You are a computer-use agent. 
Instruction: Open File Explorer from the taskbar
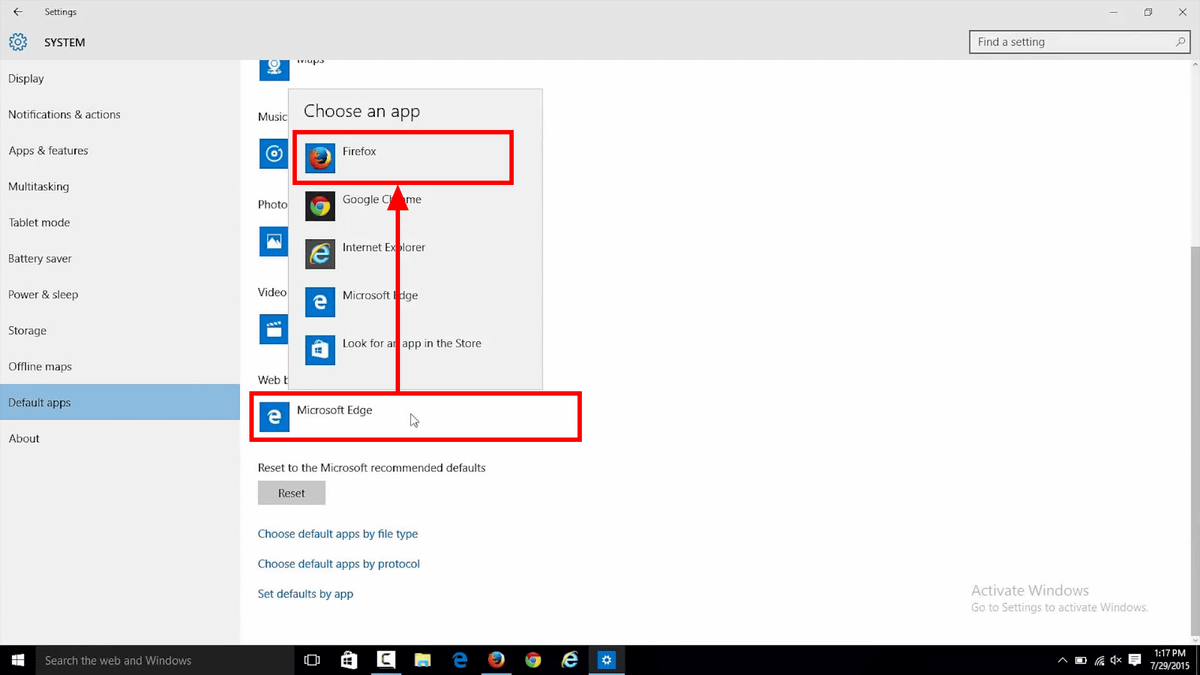422,660
